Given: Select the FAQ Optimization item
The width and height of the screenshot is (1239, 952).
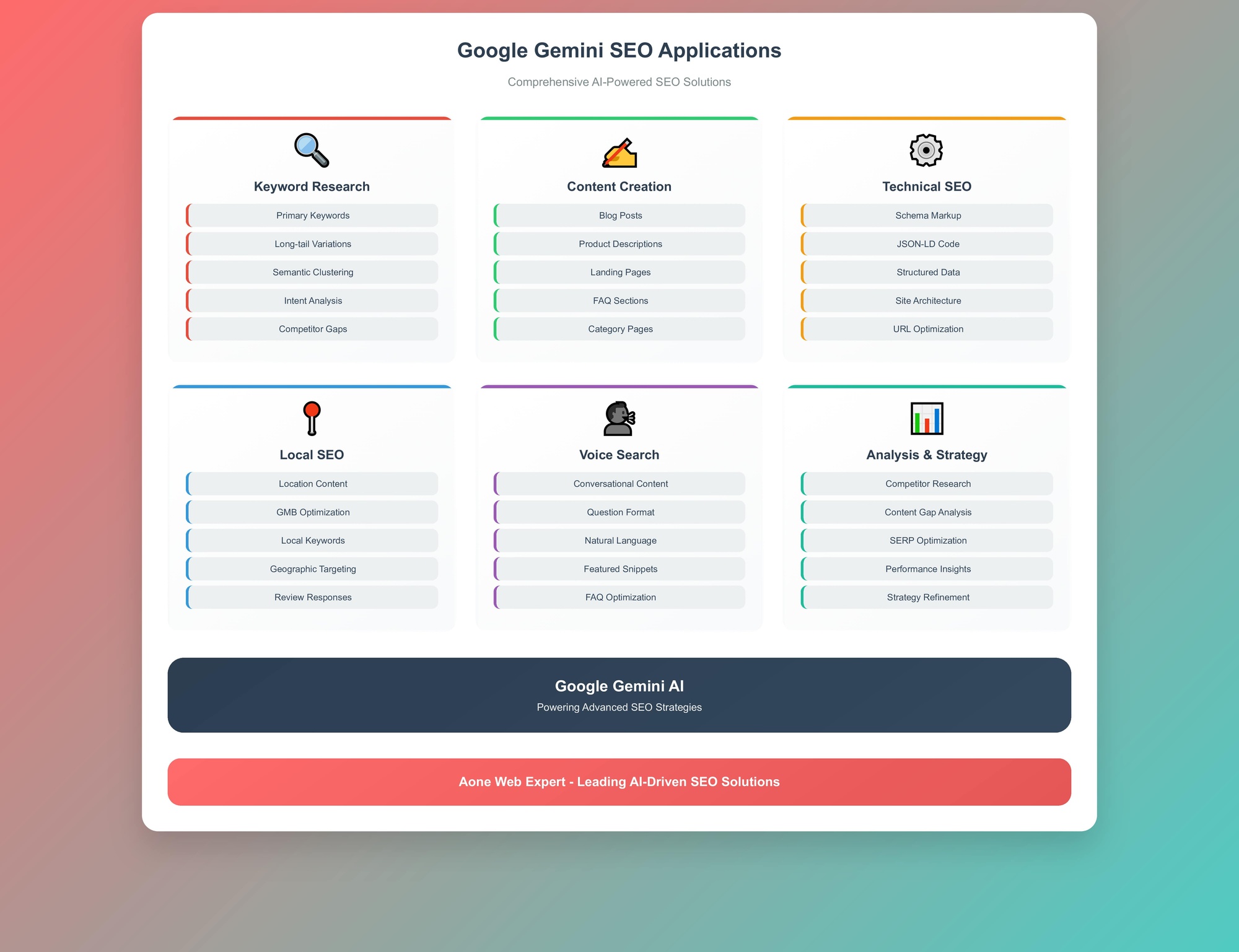Looking at the screenshot, I should point(619,597).
